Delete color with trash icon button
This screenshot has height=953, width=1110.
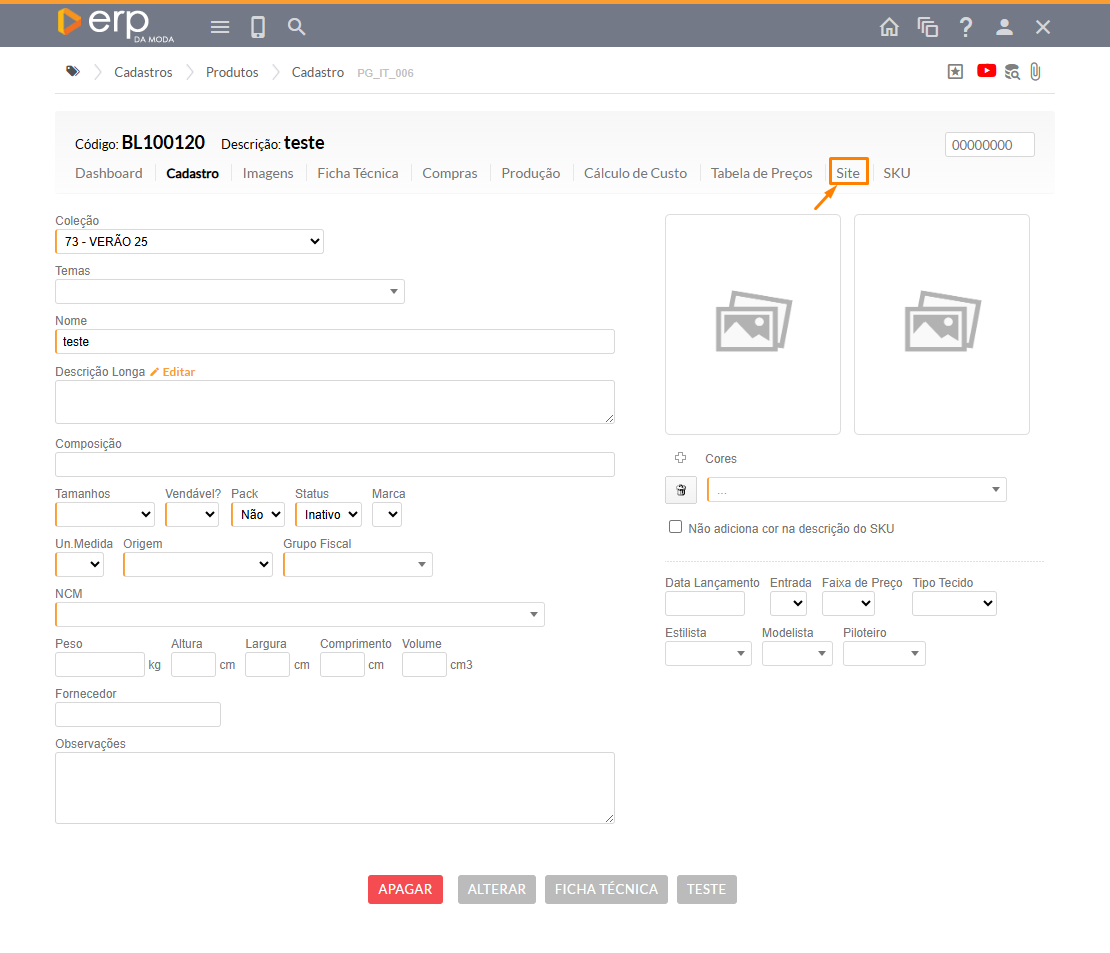[x=681, y=490]
